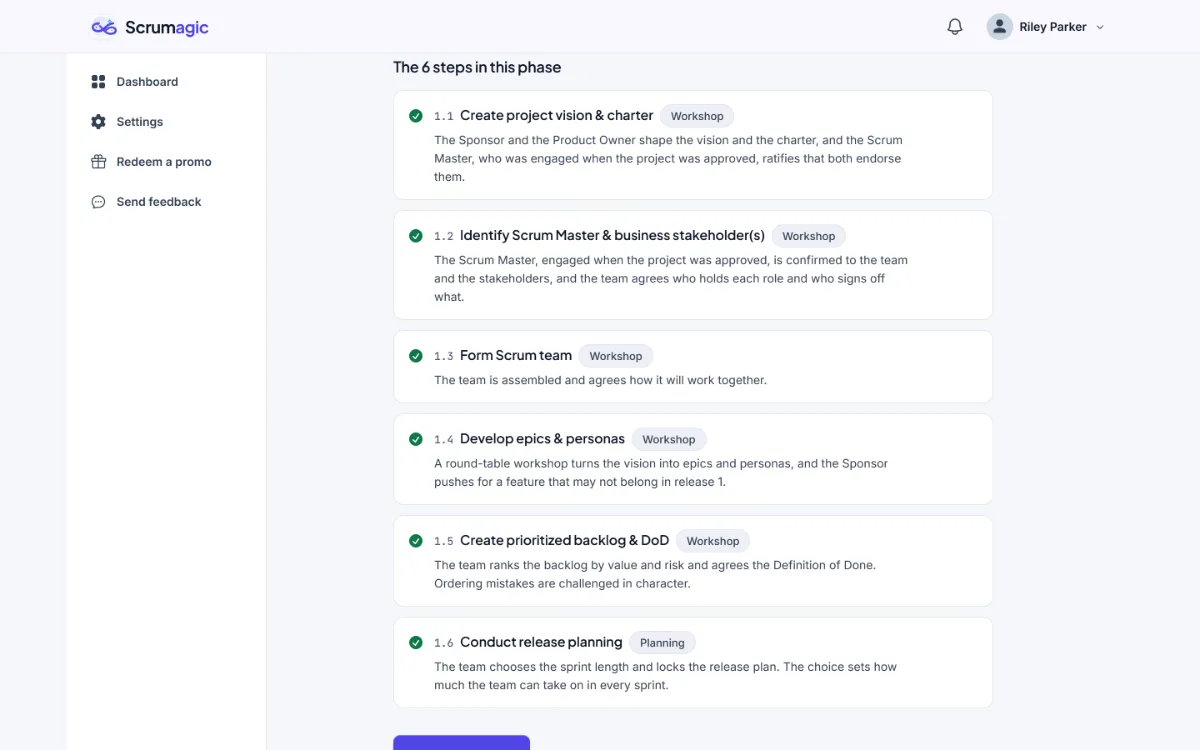Click 'The team ranks the backlog' description
This screenshot has height=750, width=1200.
pos(655,574)
